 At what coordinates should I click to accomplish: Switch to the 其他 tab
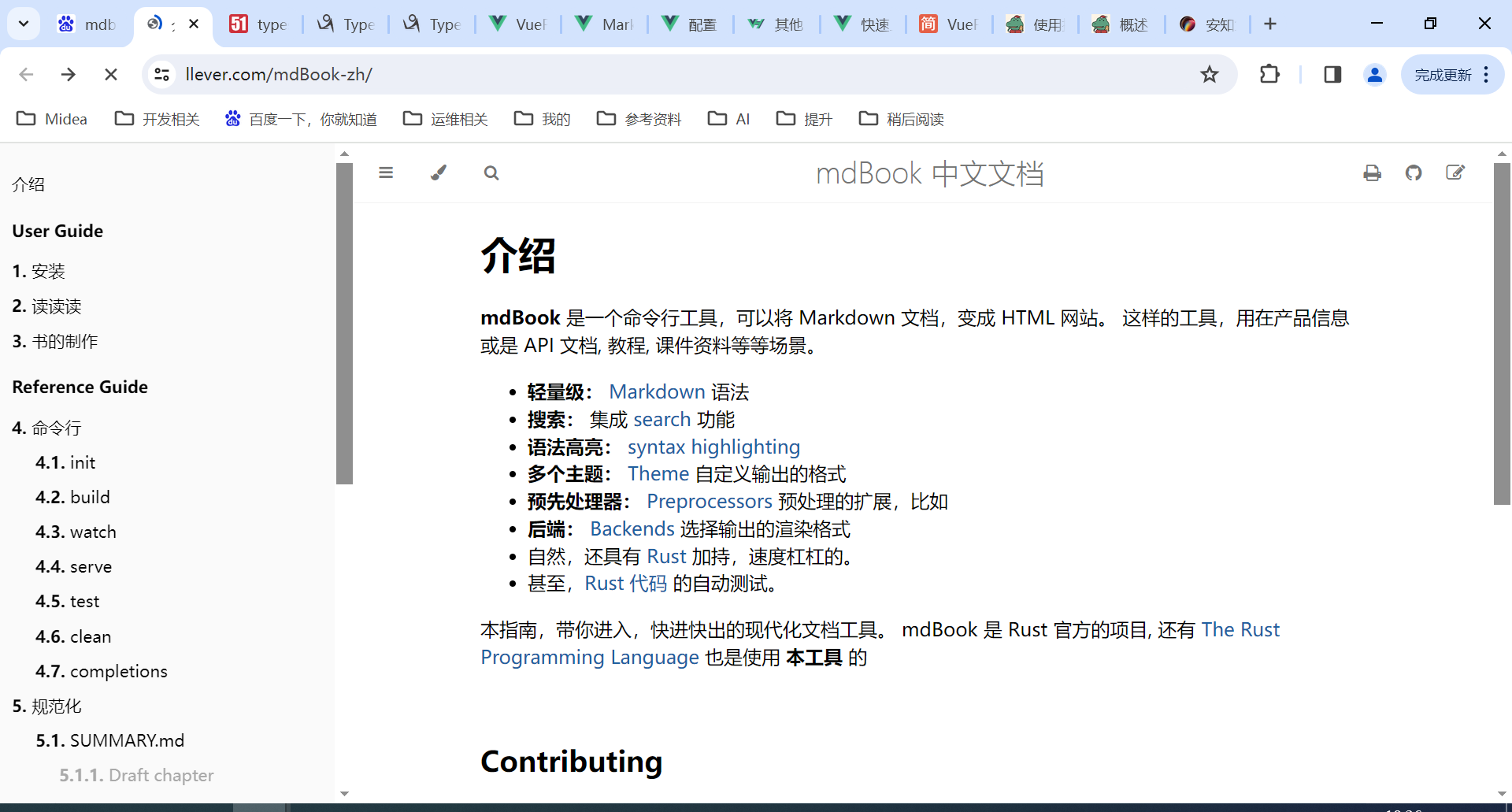coord(776,24)
